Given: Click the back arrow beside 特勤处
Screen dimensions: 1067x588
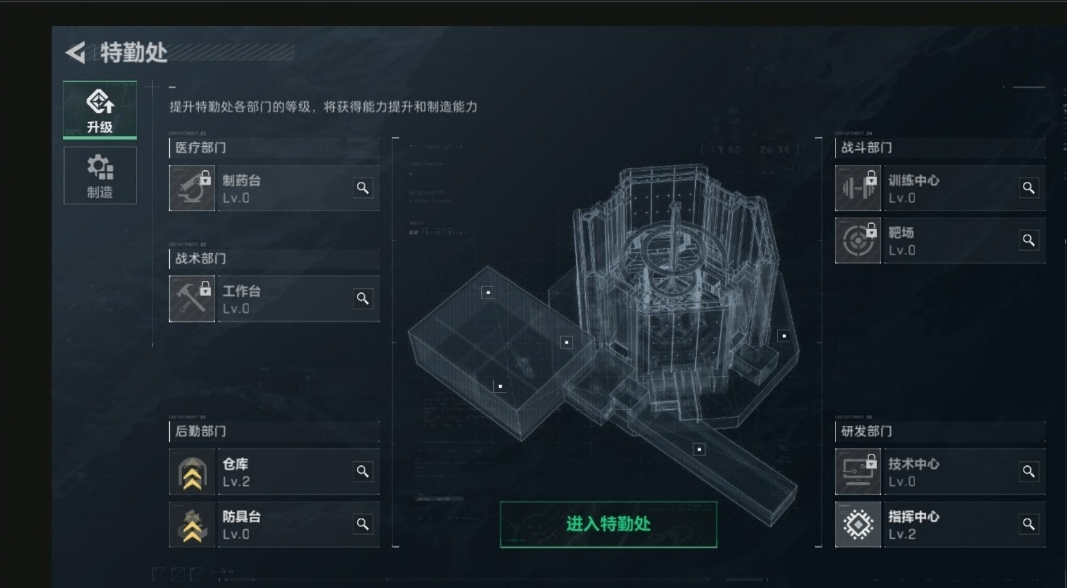Looking at the screenshot, I should point(76,52).
